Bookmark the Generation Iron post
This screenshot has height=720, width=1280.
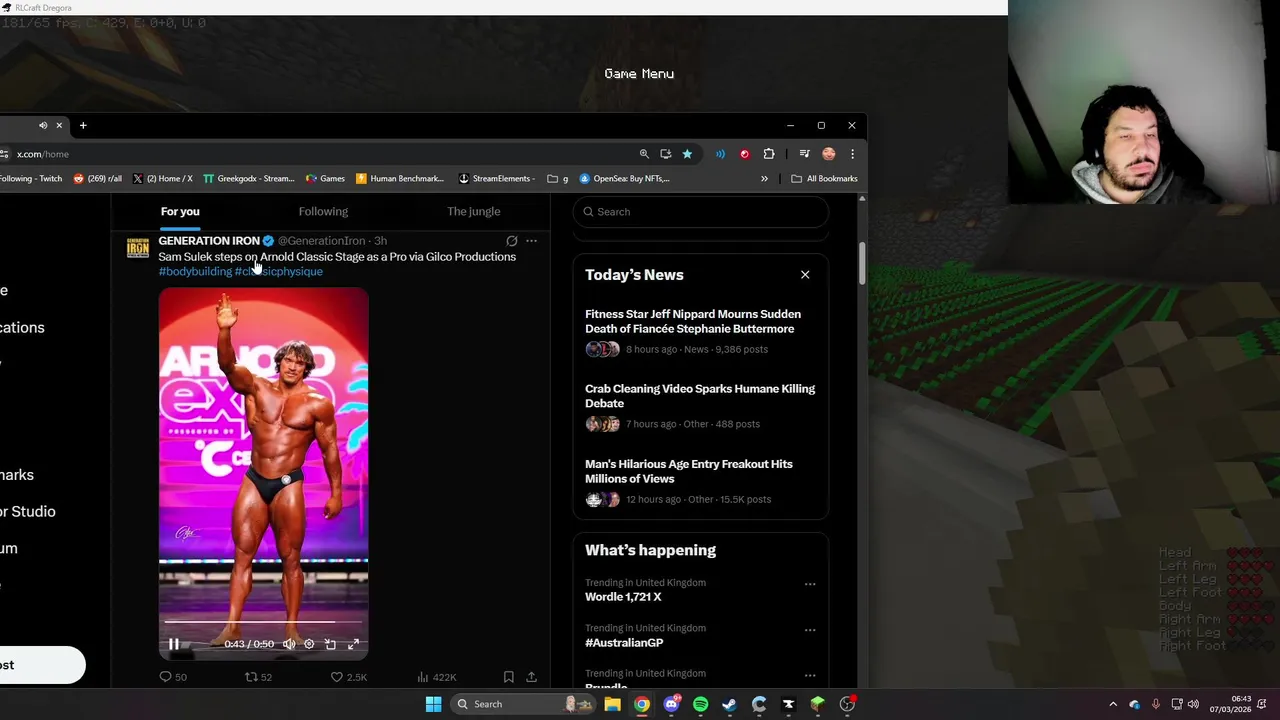point(509,677)
